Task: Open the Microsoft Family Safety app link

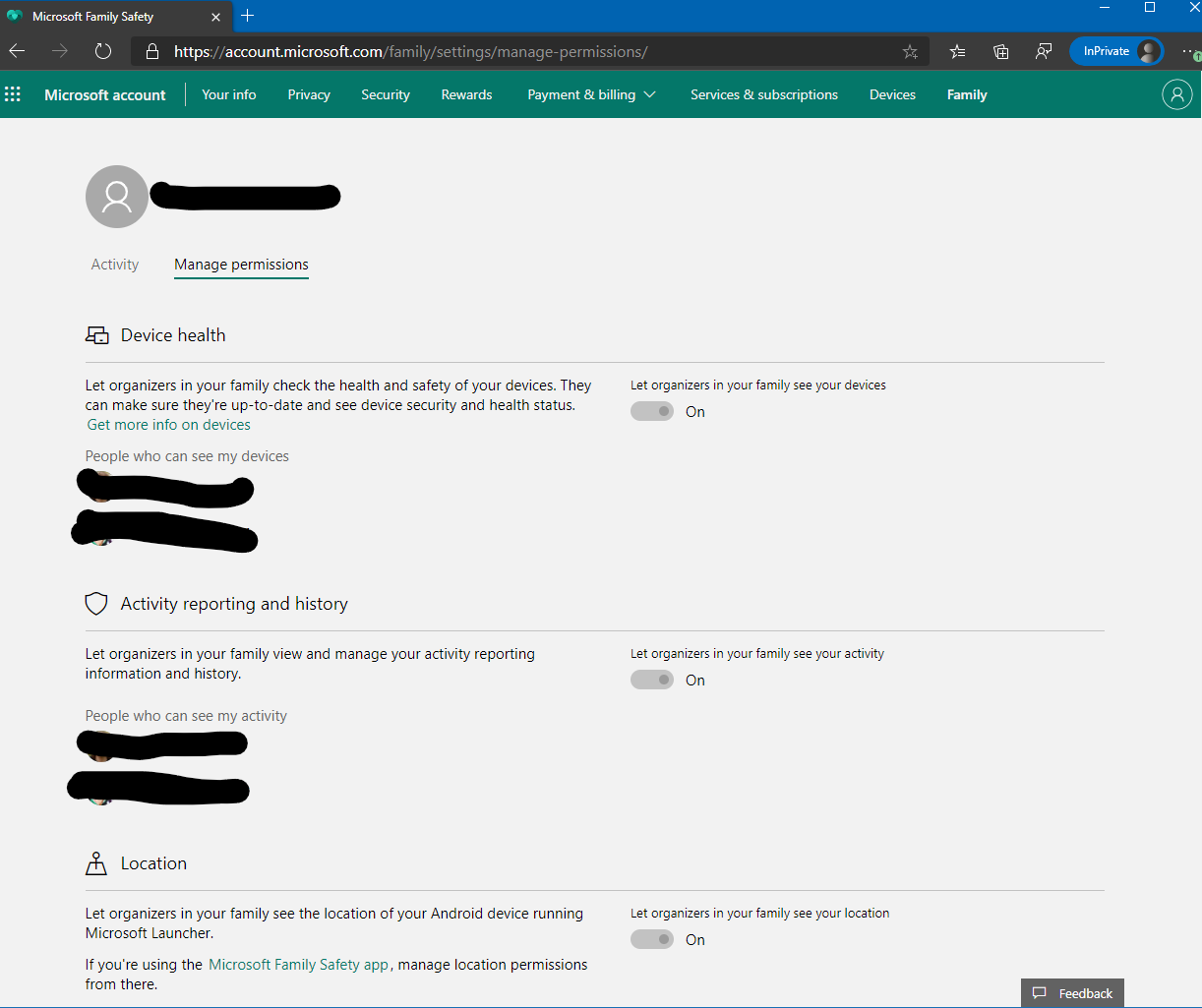Action: pyautogui.click(x=299, y=965)
